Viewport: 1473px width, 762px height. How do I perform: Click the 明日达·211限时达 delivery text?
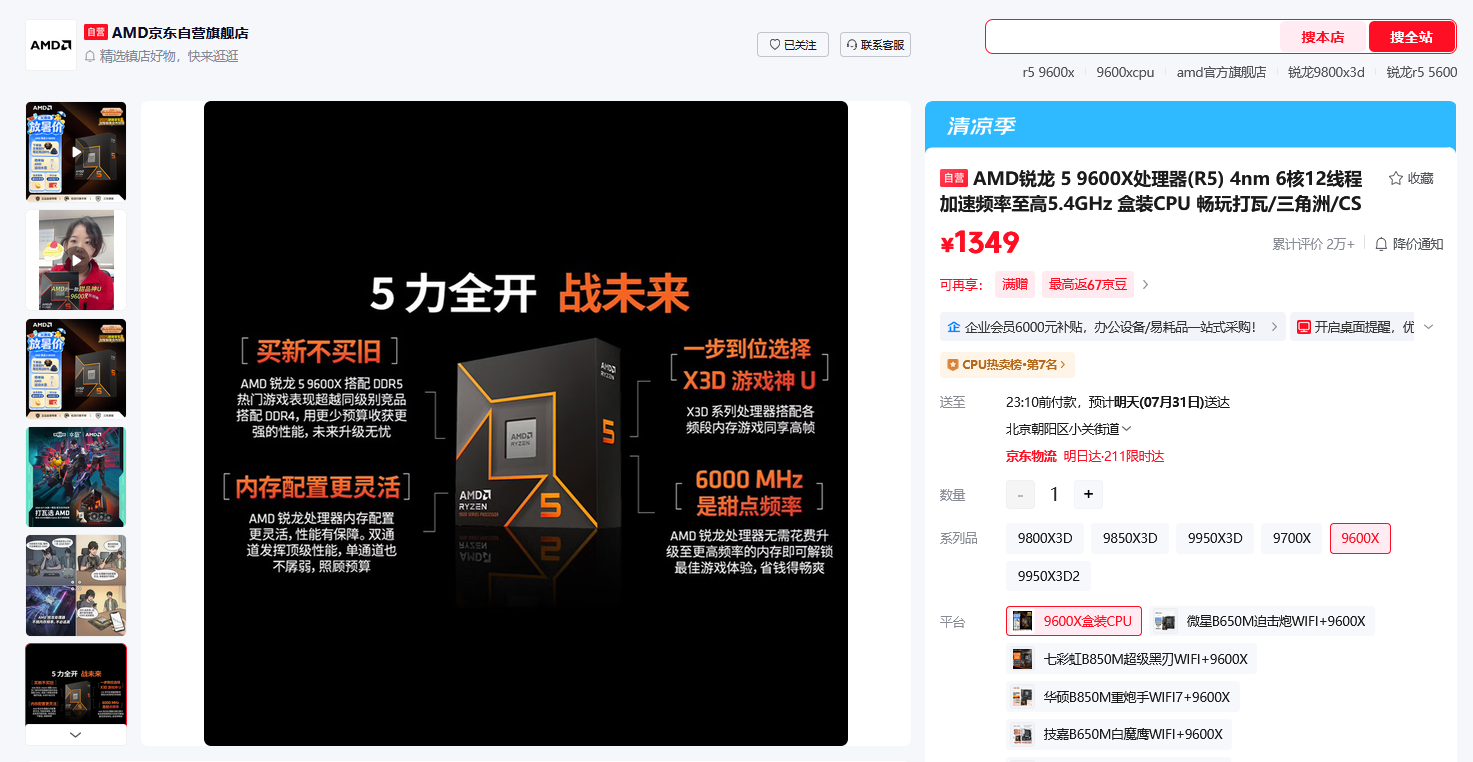pos(1113,456)
